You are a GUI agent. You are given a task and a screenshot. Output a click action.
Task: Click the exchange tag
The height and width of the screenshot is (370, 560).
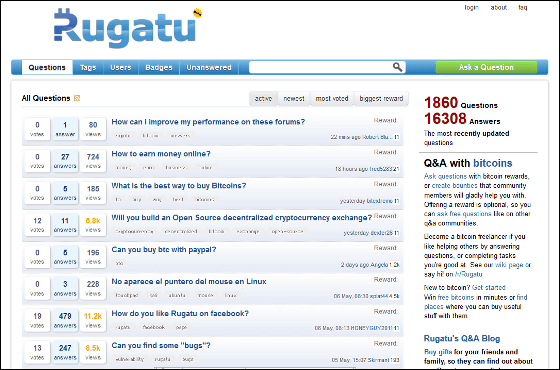click(x=248, y=231)
